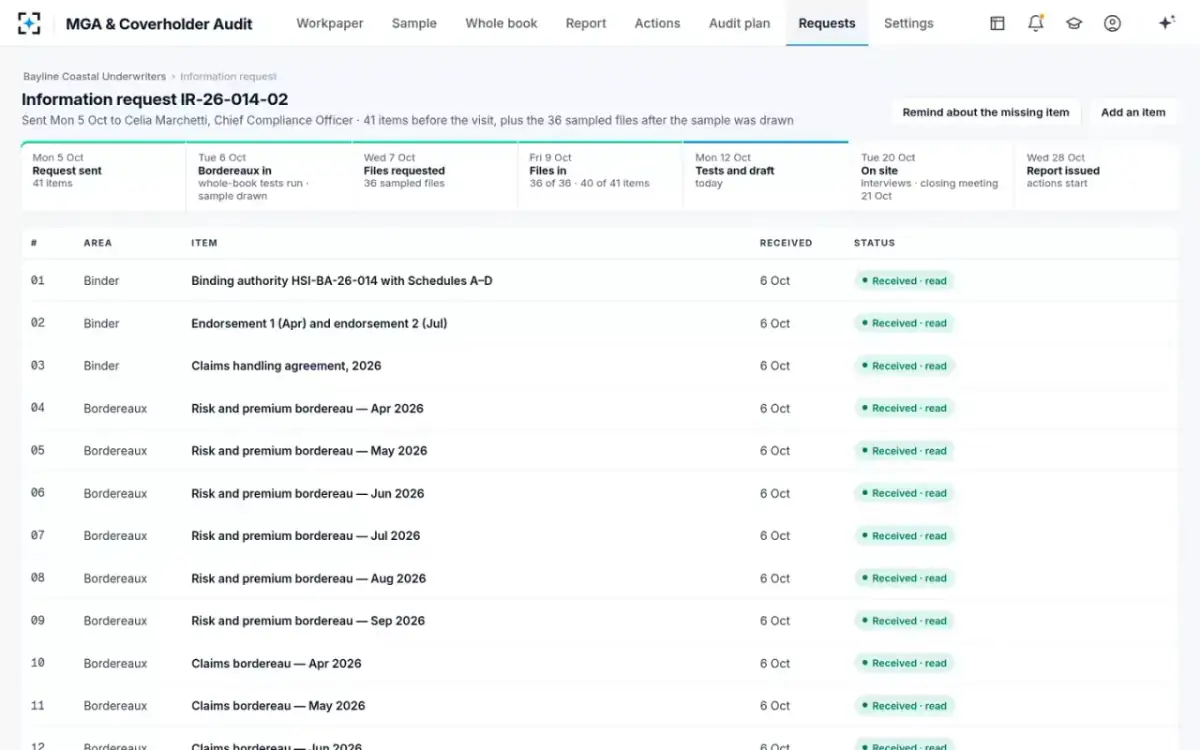Image resolution: width=1200 pixels, height=750 pixels.
Task: Sort by the RECEIVED column header
Action: (786, 243)
